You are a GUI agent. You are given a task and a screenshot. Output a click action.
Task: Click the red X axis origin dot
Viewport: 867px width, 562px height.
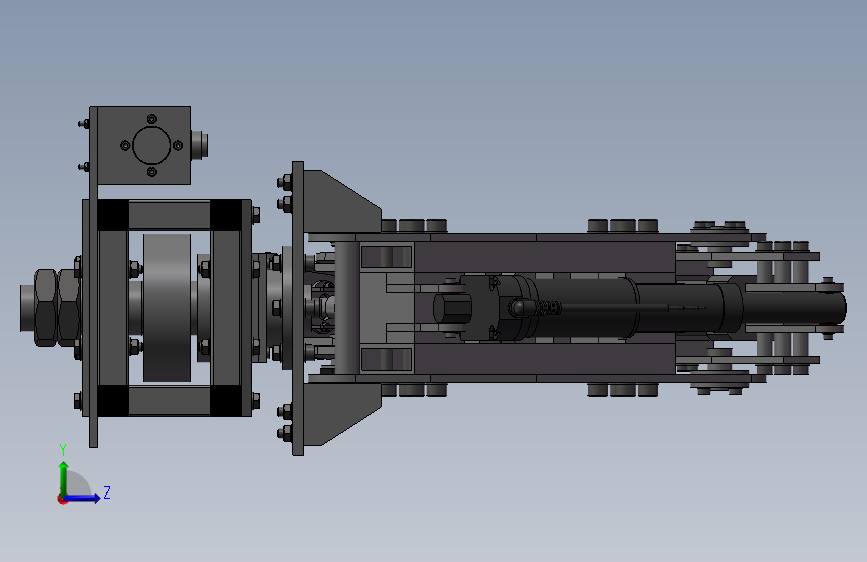pos(62,499)
